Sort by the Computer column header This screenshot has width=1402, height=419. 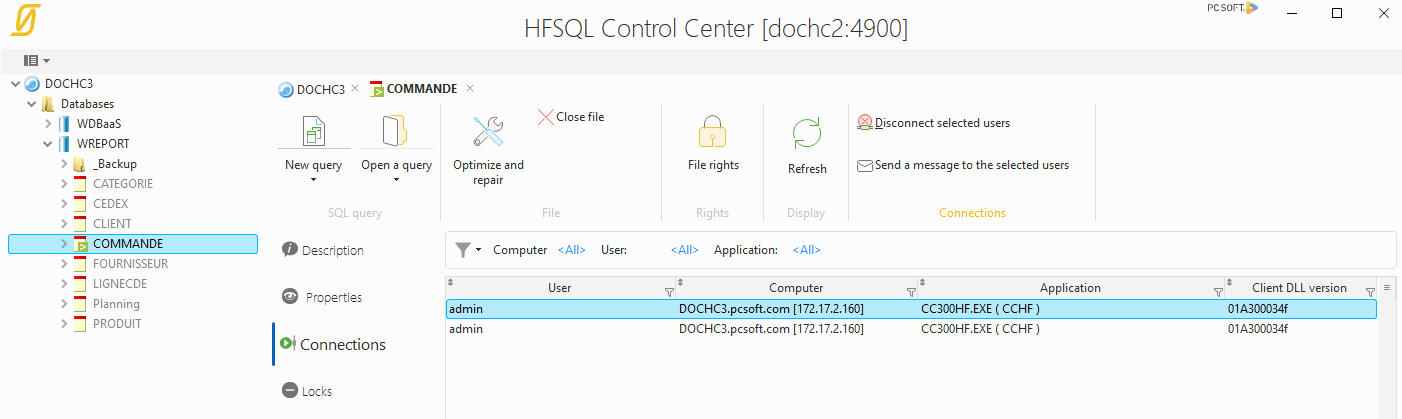coord(797,288)
